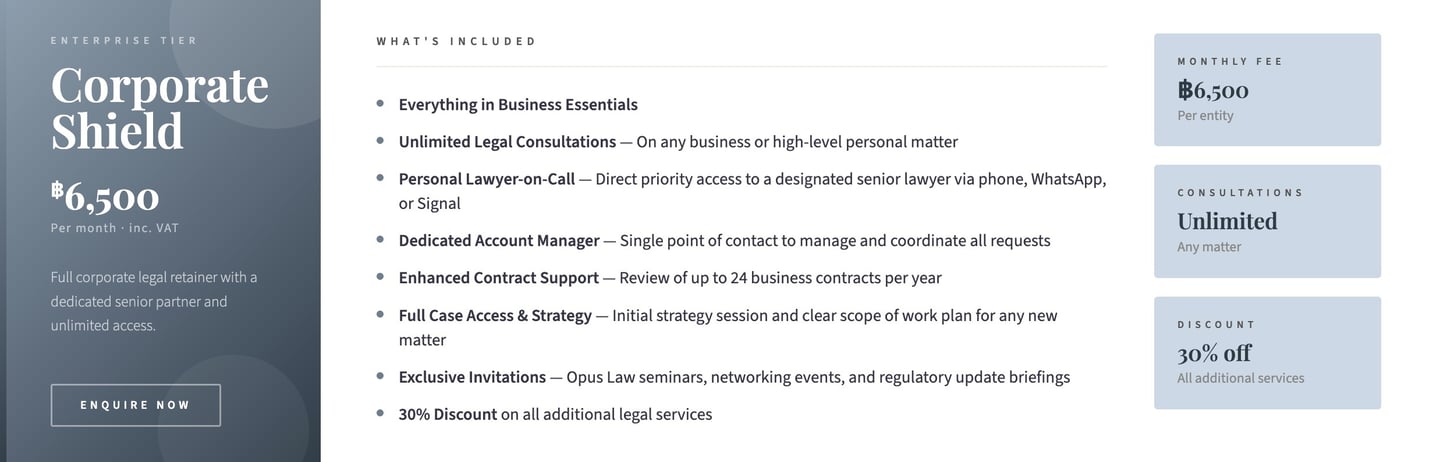The height and width of the screenshot is (462, 1440).
Task: Select the Monthly Fee summary card
Action: click(x=1267, y=89)
